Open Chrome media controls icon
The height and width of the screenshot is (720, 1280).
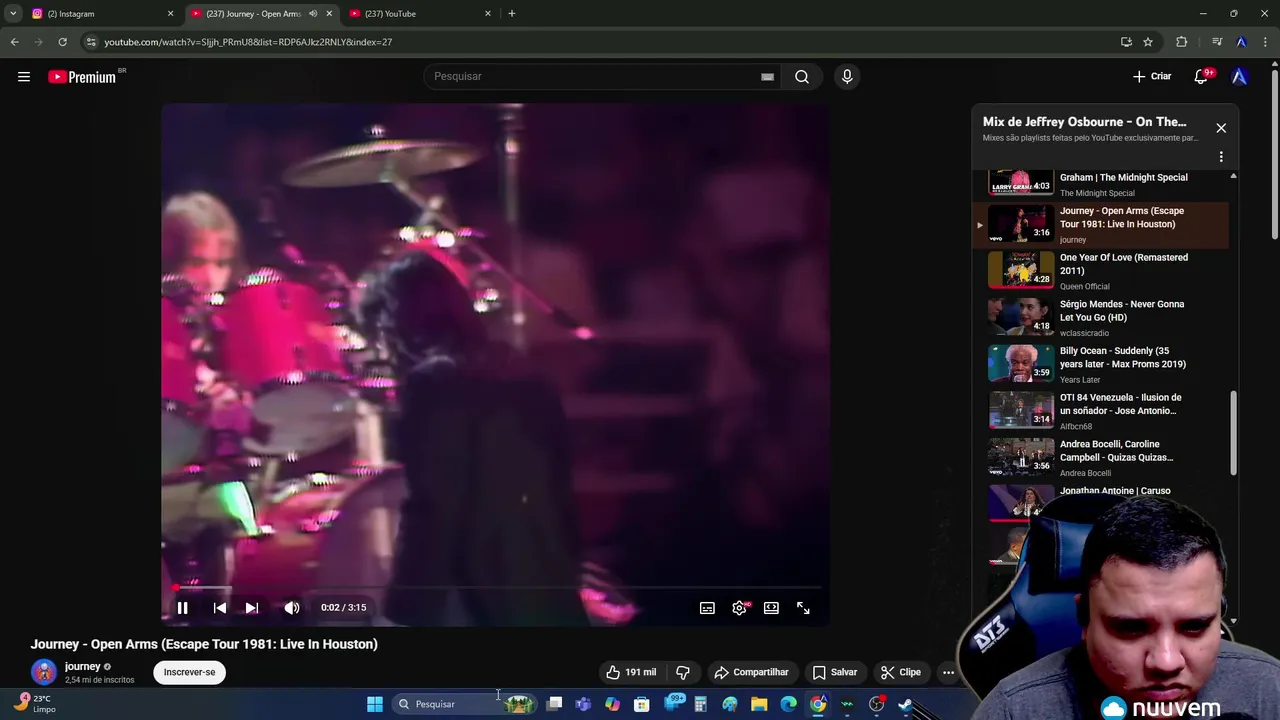click(x=1217, y=42)
